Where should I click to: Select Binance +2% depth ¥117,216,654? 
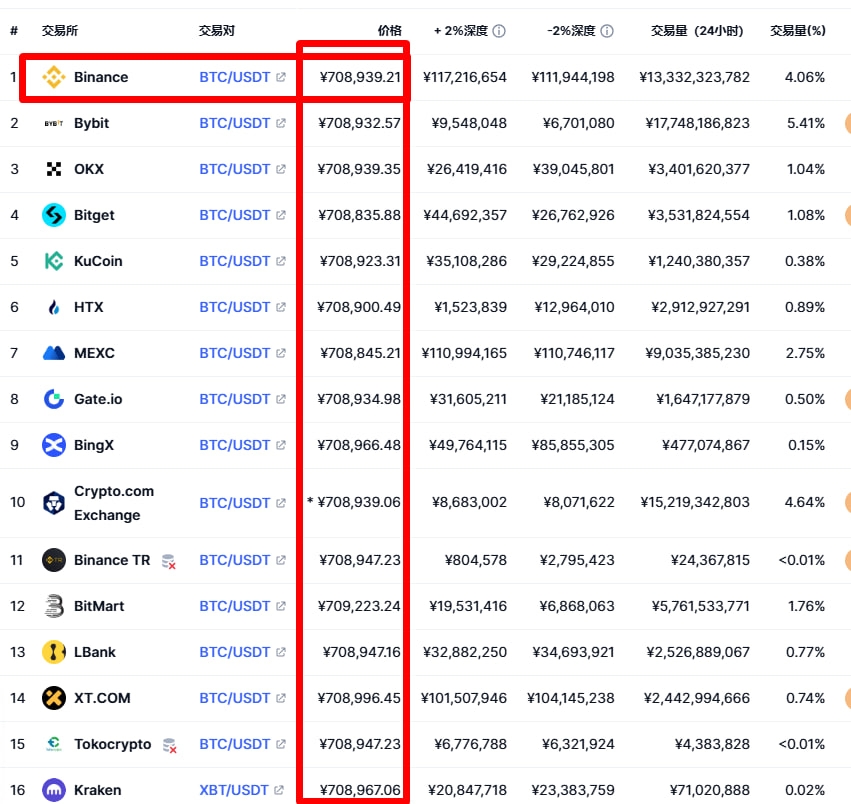[465, 77]
